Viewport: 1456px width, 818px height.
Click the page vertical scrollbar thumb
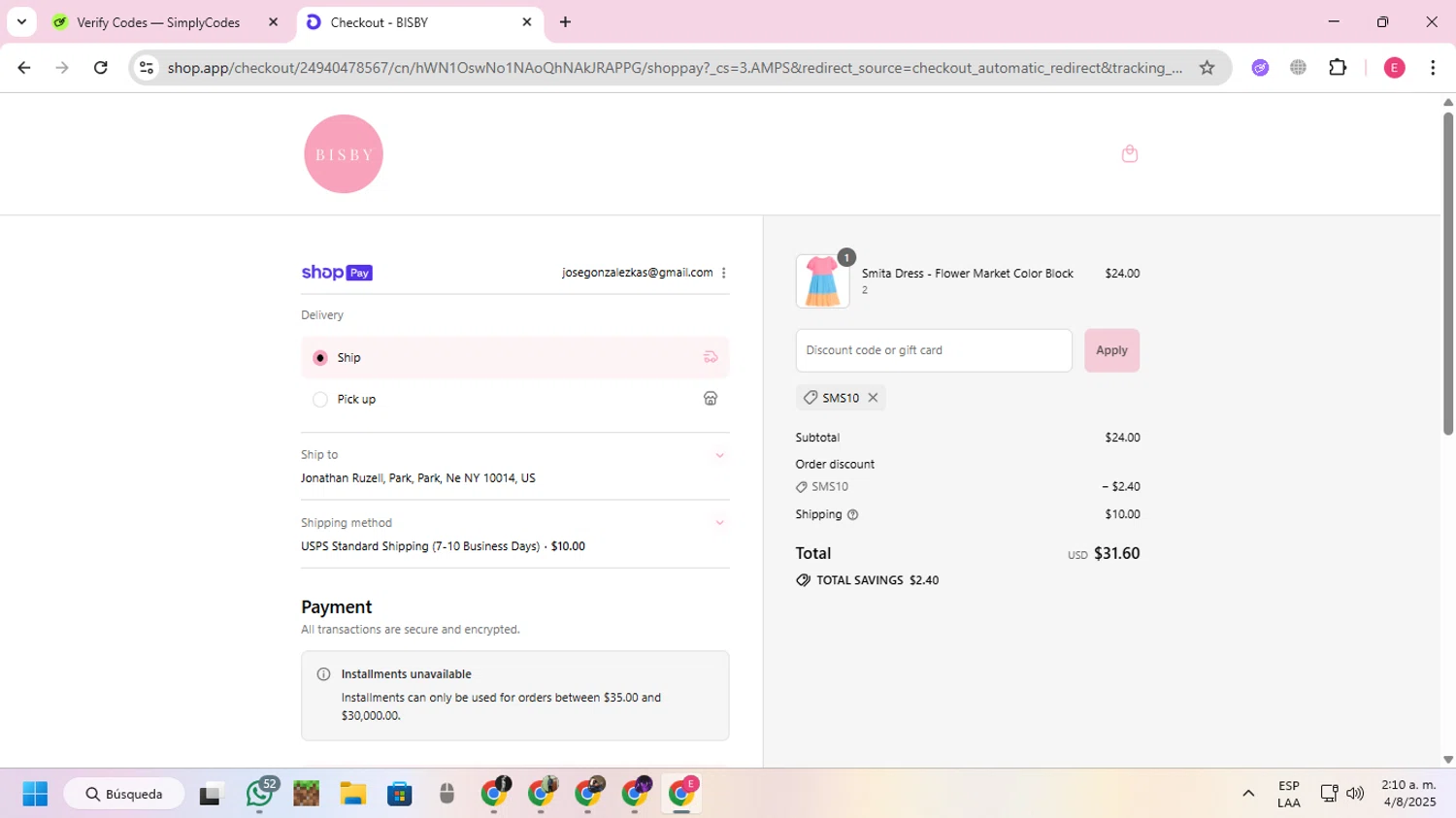coord(1447,274)
